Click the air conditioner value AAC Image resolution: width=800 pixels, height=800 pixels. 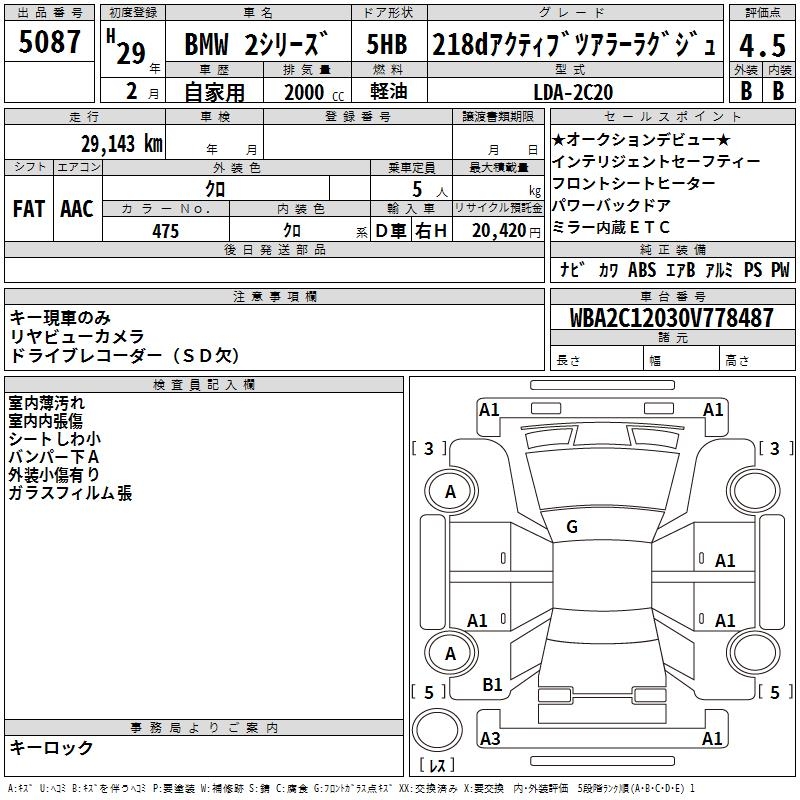point(77,209)
